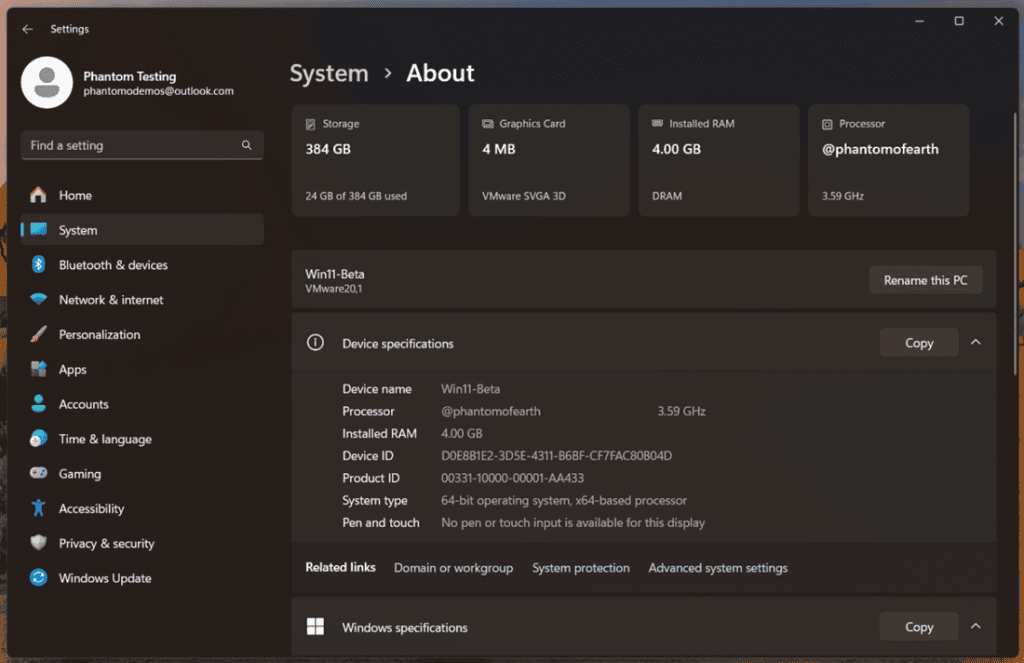
Task: Click the back arrow icon in Settings
Action: [27, 29]
